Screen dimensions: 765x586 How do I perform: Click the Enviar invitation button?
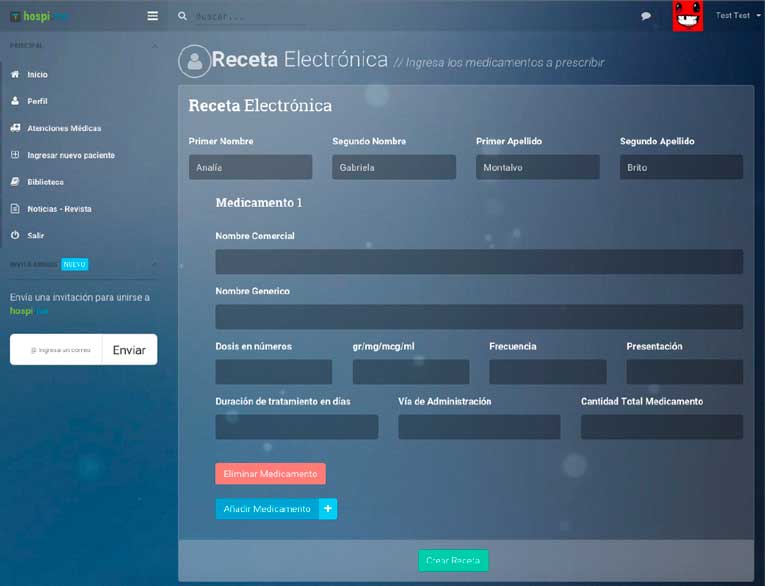129,350
